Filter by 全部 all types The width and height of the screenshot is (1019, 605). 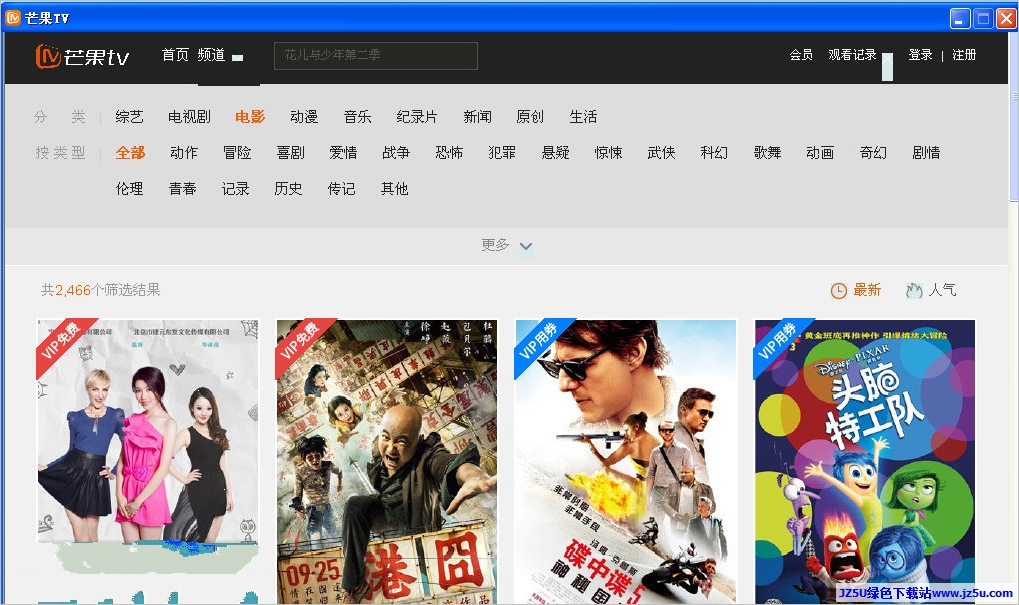click(x=130, y=153)
